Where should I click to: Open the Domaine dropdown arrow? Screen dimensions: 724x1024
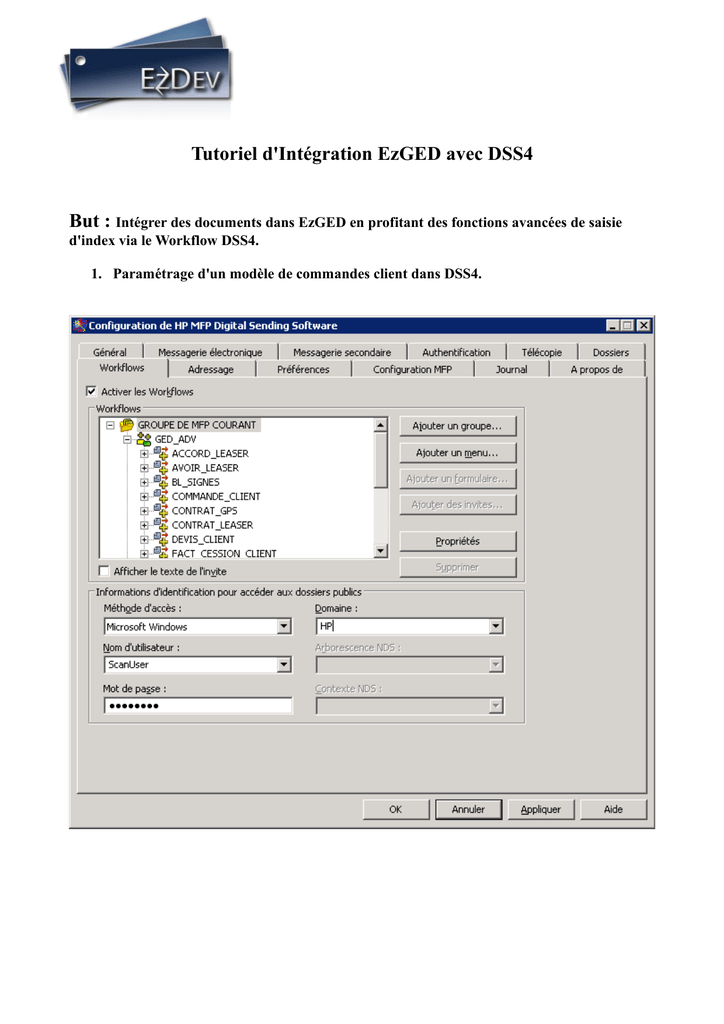tap(496, 626)
